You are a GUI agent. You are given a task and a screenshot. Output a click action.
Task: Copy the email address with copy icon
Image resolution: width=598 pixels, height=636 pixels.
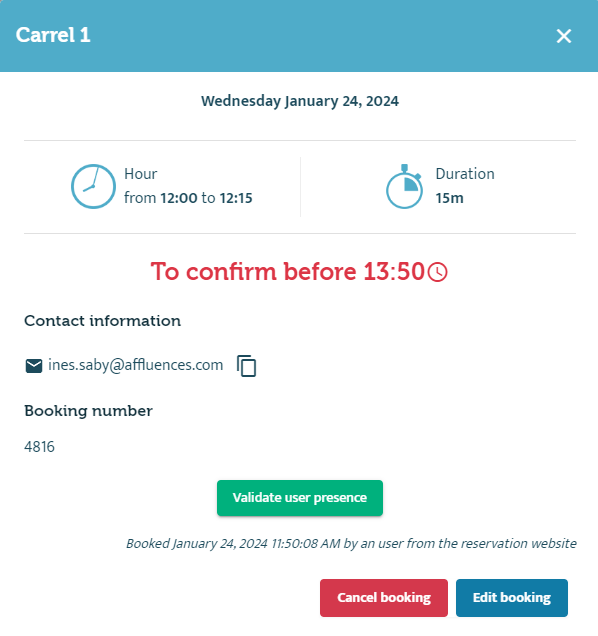247,366
